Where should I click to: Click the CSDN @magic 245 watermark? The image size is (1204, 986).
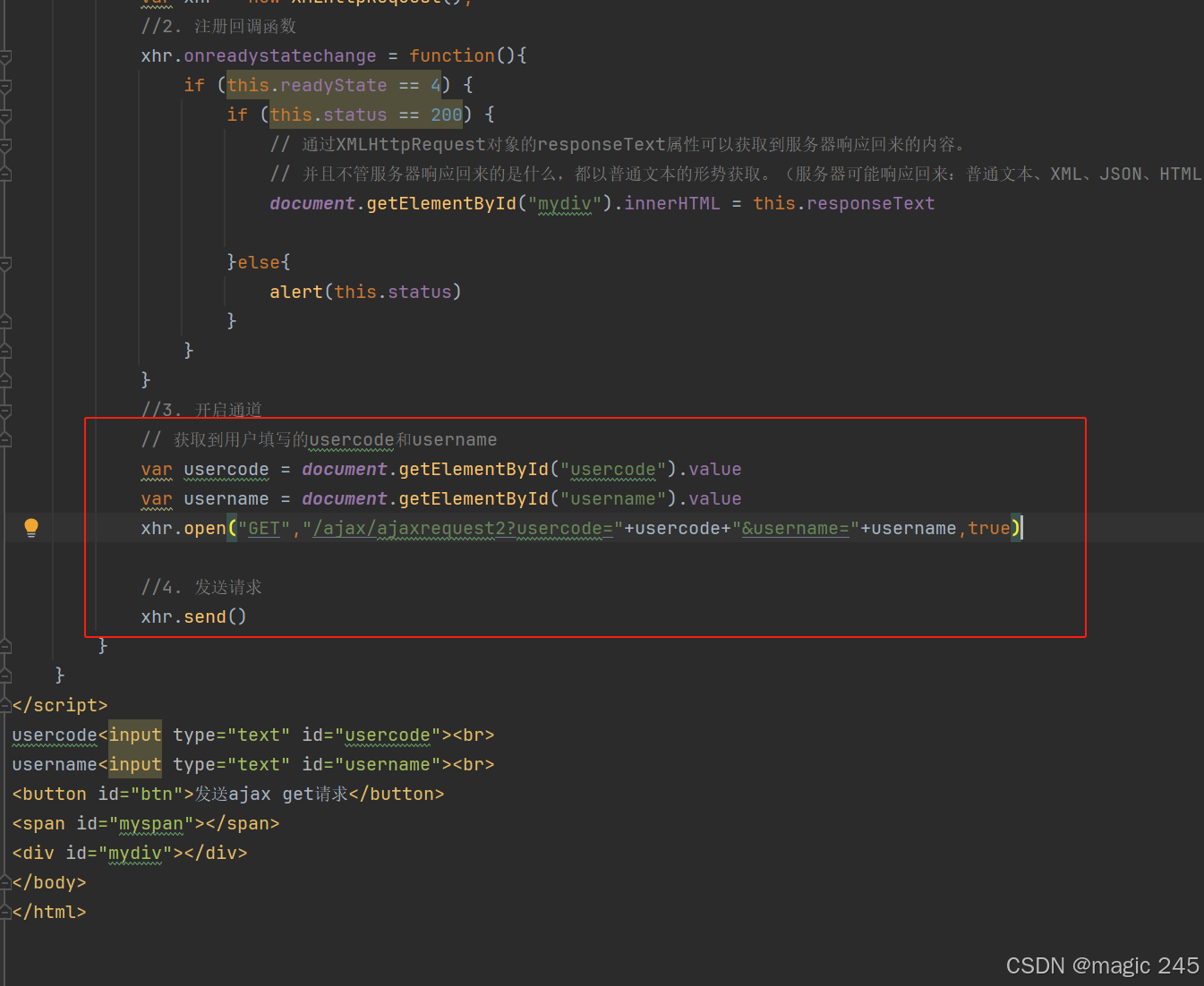click(1102, 965)
